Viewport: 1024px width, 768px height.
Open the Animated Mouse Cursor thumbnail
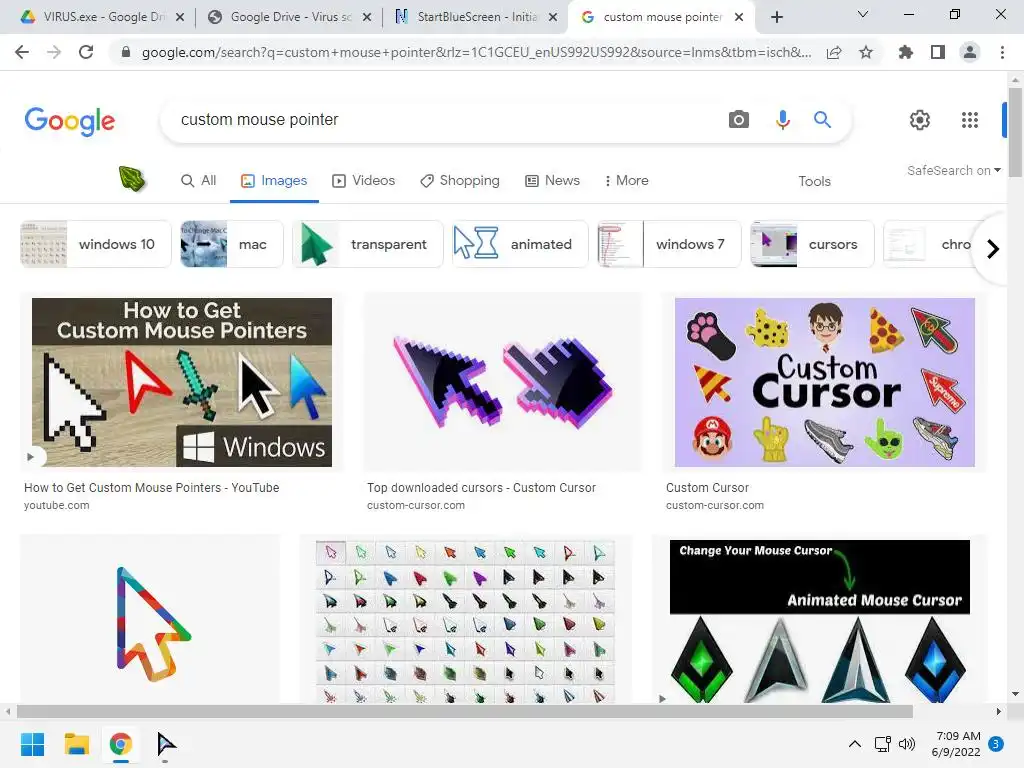pyautogui.click(x=820, y=621)
